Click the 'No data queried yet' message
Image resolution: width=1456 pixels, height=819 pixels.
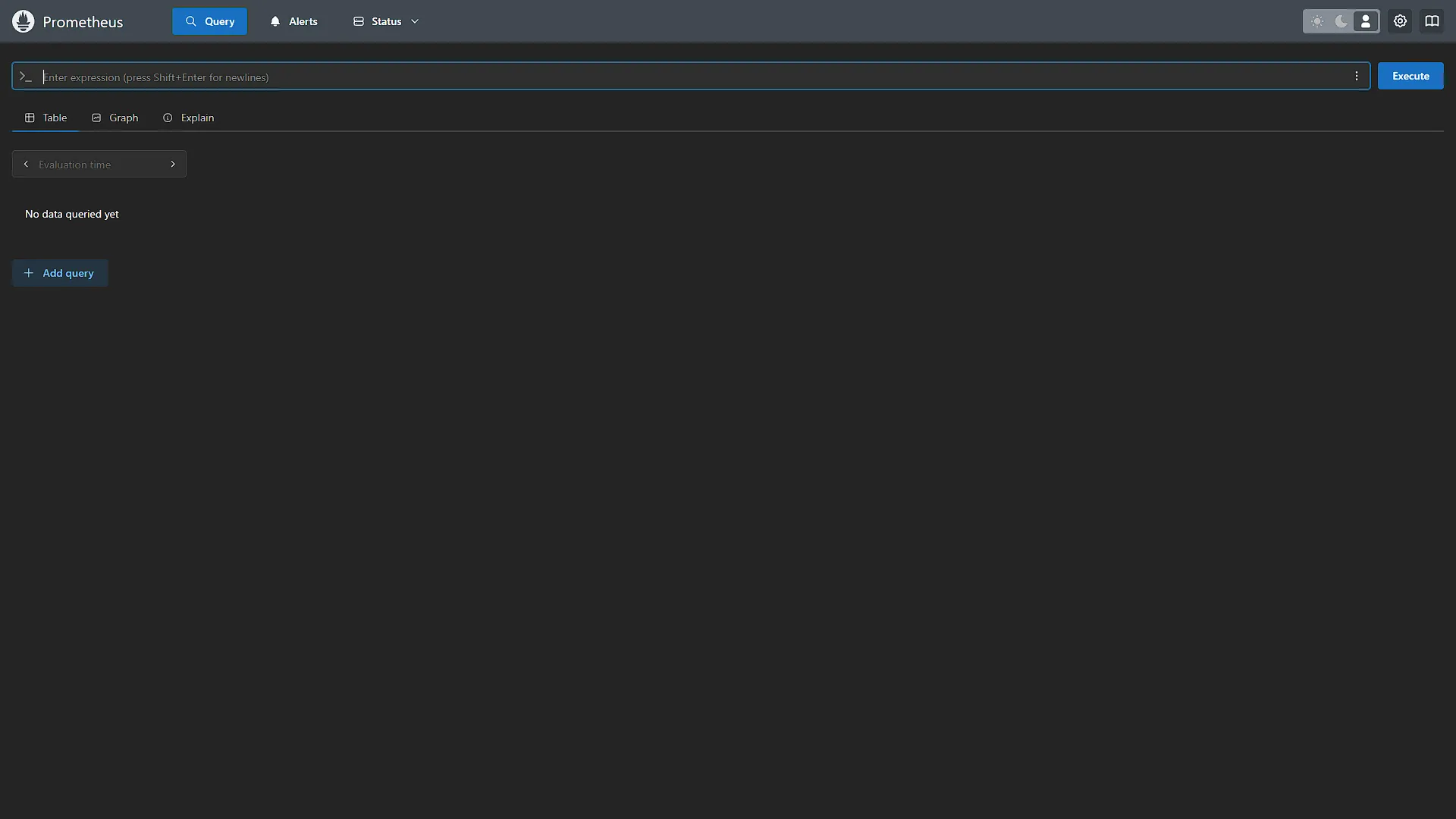tap(72, 214)
